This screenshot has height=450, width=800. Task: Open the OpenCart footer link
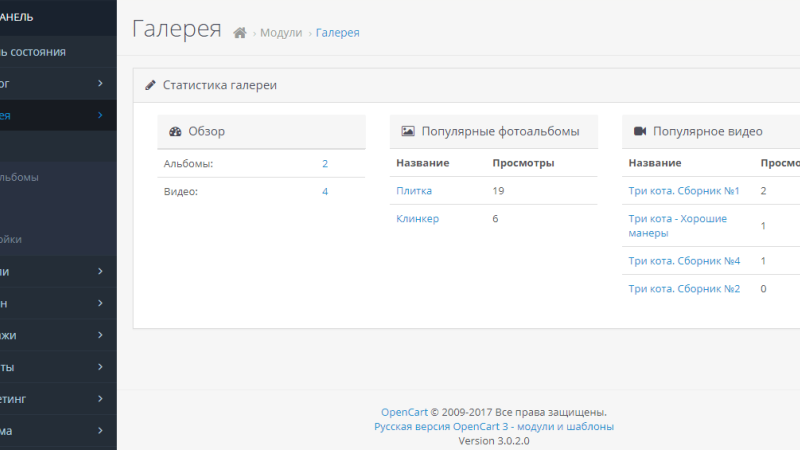[x=404, y=412]
